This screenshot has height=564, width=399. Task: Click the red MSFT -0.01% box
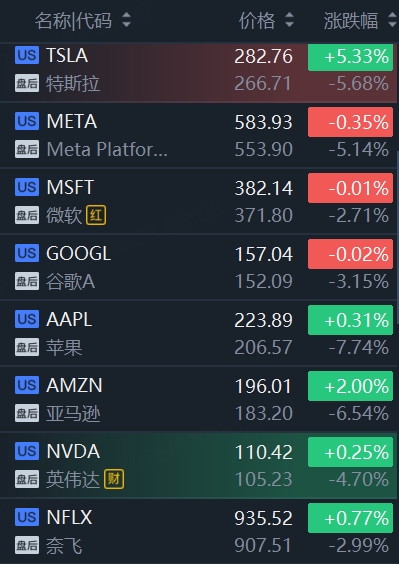tap(350, 188)
